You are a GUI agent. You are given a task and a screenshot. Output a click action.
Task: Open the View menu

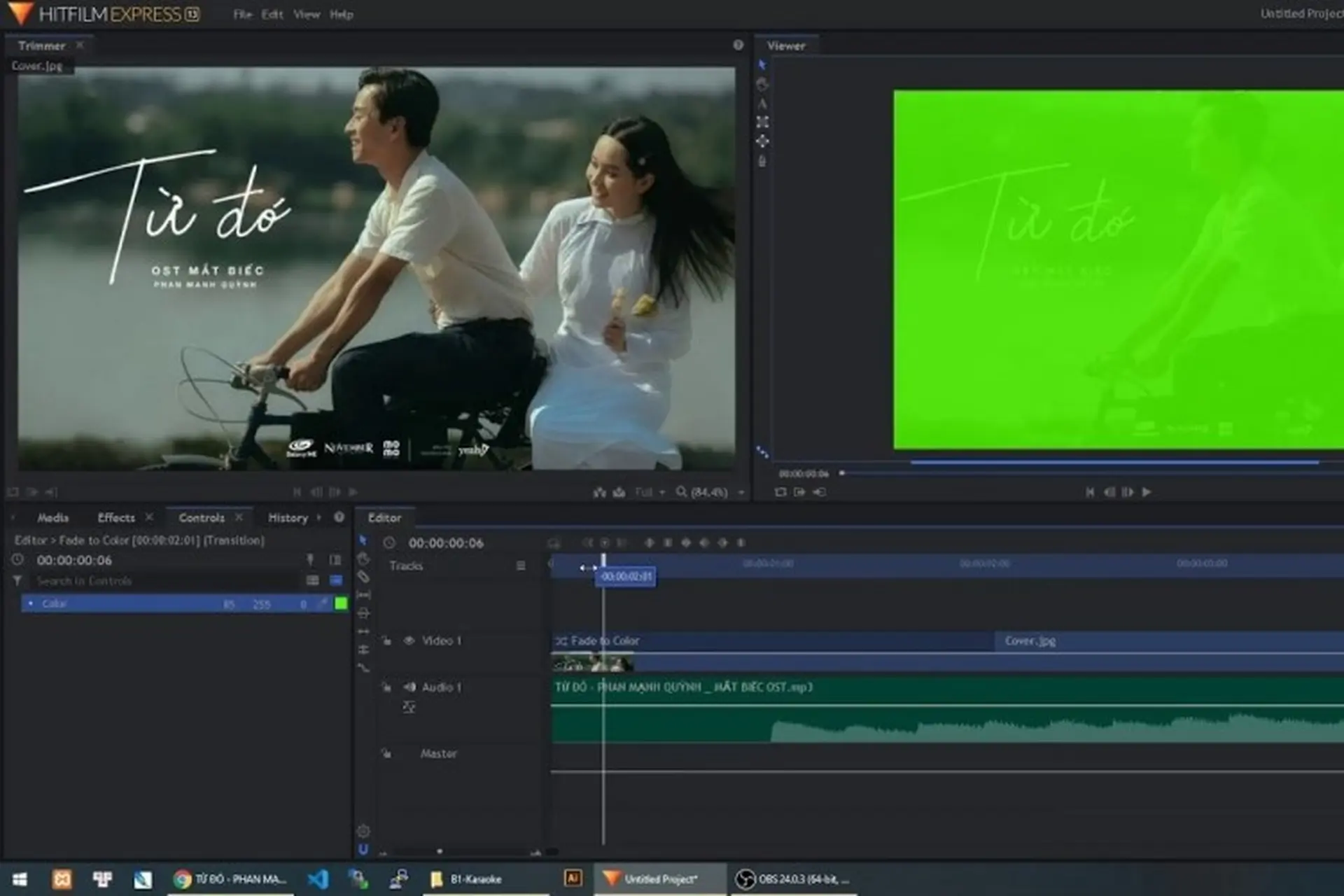point(307,14)
